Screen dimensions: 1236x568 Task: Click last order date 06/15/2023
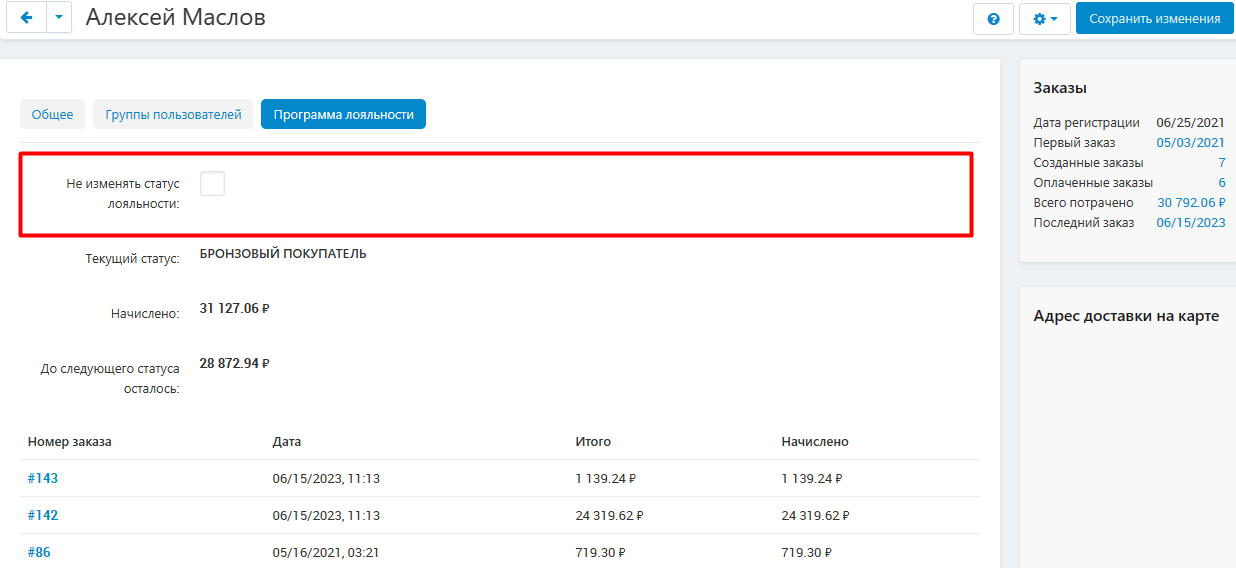(1191, 222)
